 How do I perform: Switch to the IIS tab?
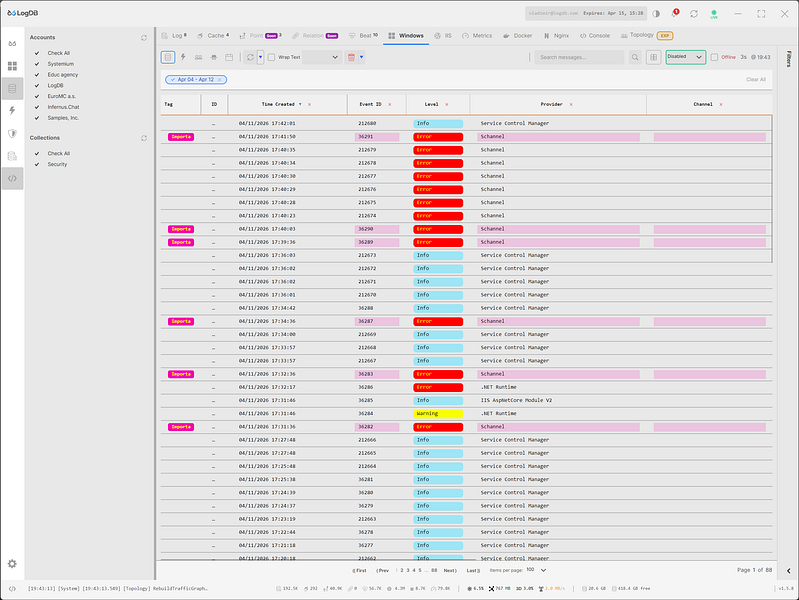[443, 36]
